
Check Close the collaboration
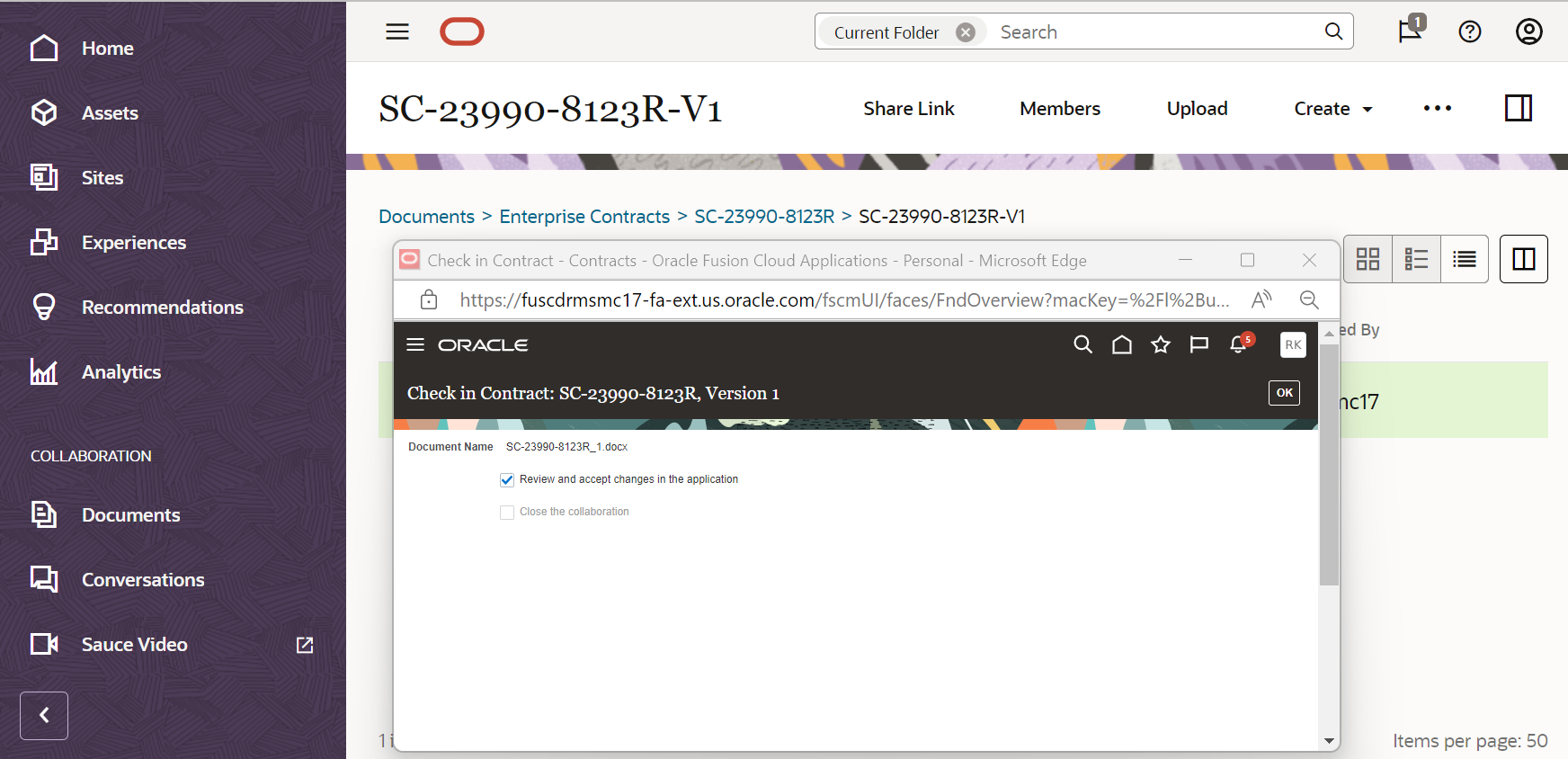click(x=507, y=513)
